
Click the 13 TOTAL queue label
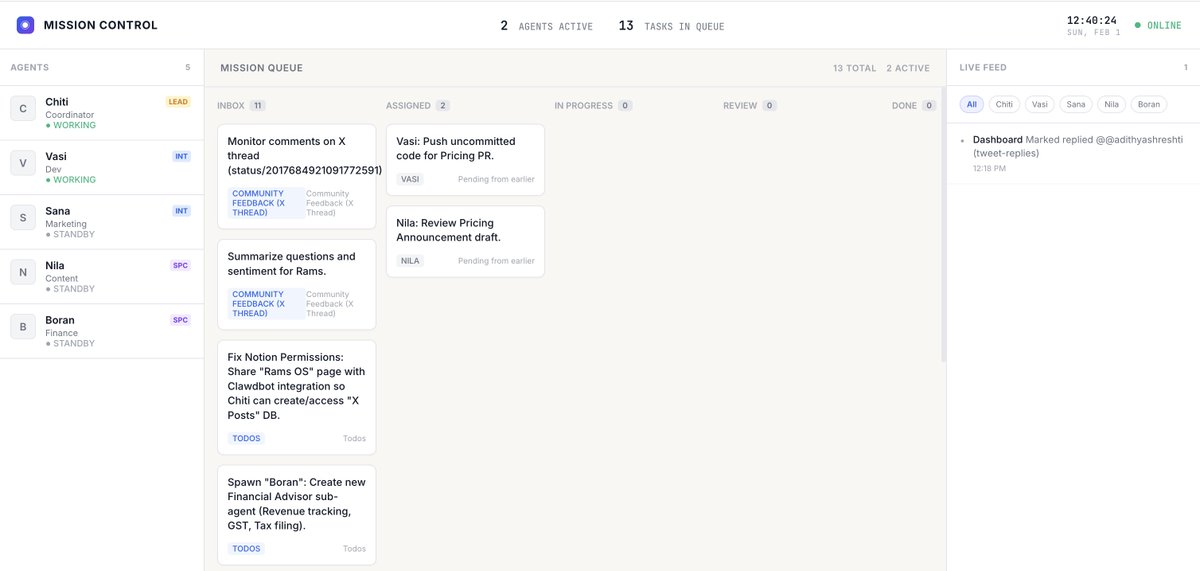click(852, 68)
